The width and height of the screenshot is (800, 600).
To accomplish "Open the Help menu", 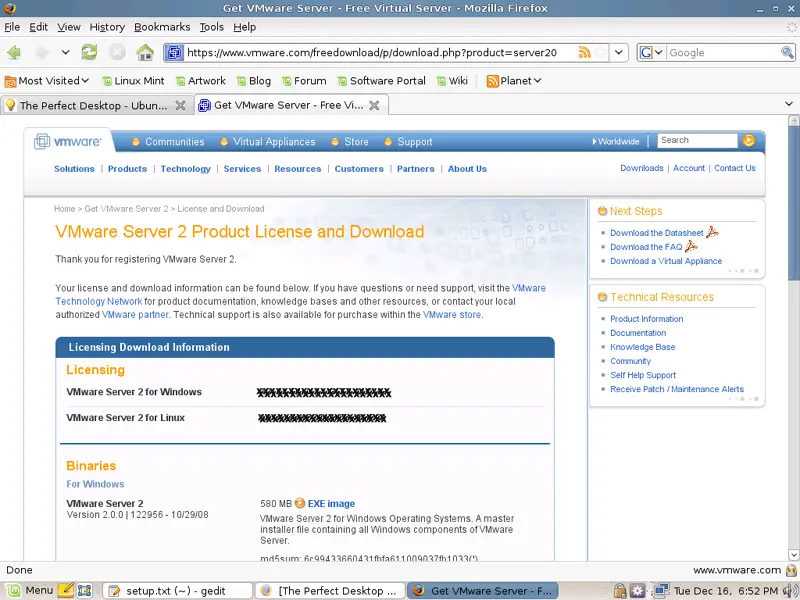I will click(x=244, y=27).
